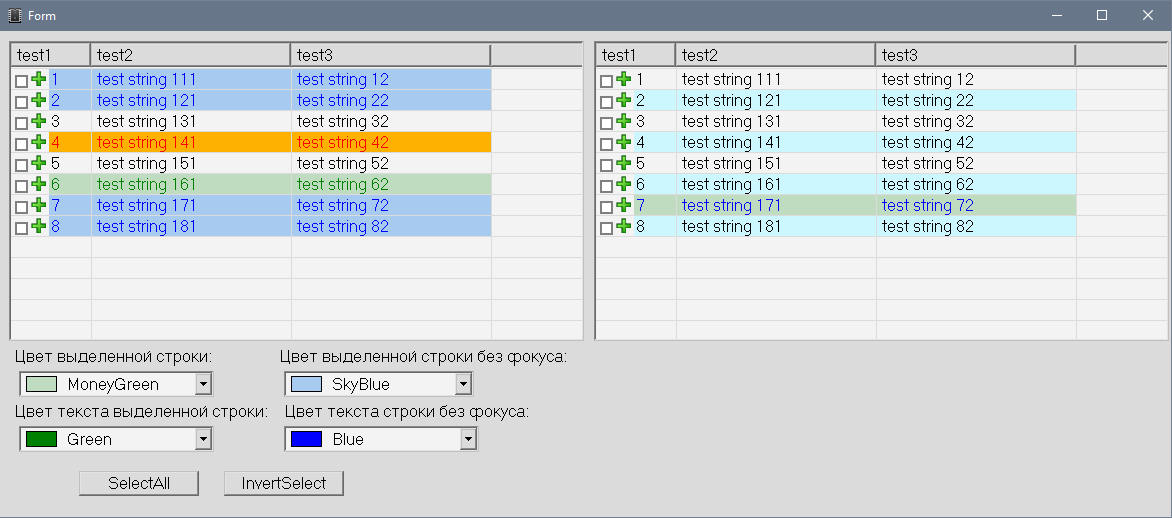The height and width of the screenshot is (518, 1172).
Task: Open the MoneyGreen color dropdown
Action: click(x=203, y=384)
